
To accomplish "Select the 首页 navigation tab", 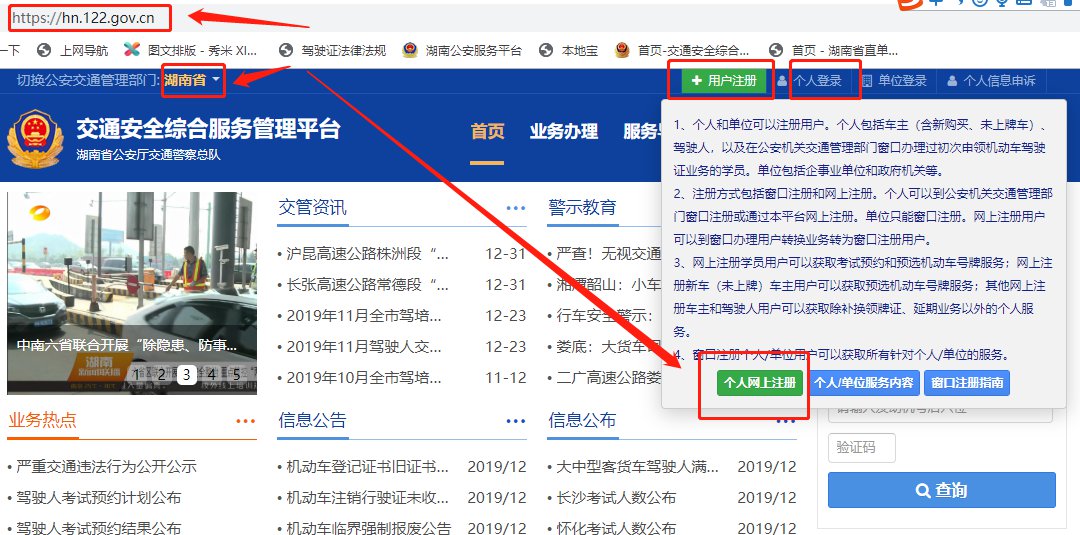I will click(x=487, y=132).
